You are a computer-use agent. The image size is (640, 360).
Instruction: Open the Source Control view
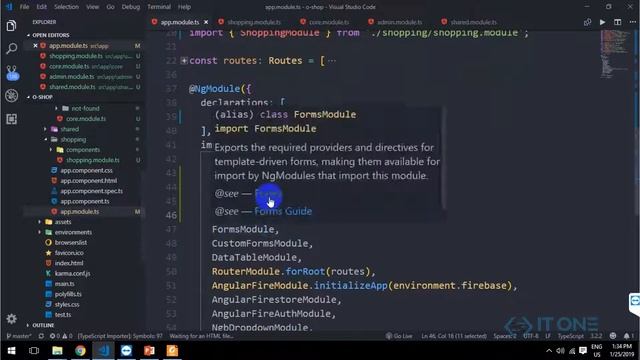point(12,73)
